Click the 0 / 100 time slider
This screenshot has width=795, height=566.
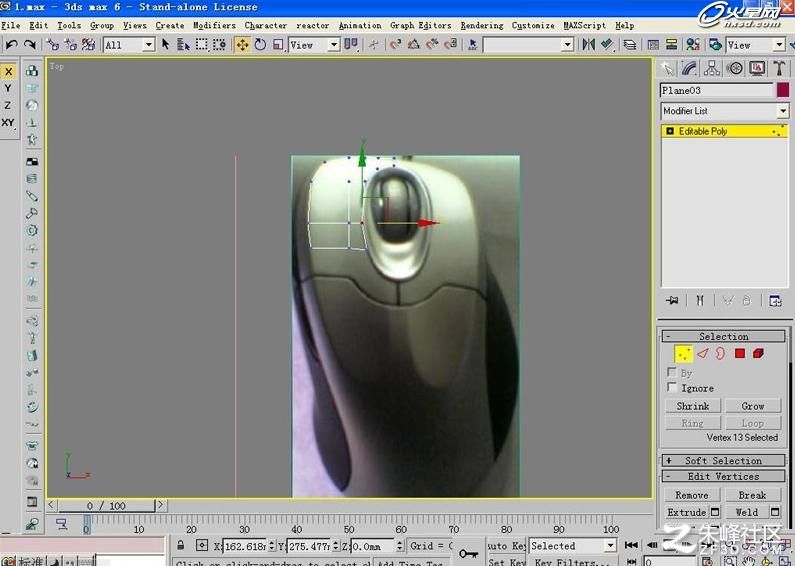106,506
